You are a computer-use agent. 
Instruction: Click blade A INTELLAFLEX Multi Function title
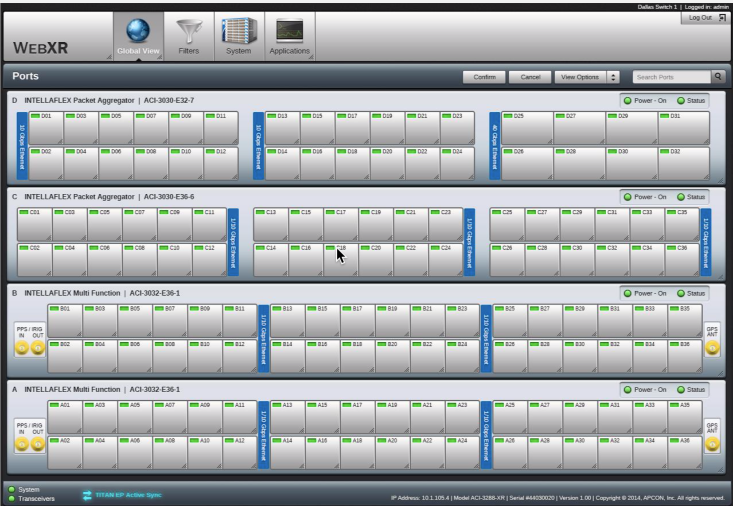(72, 390)
